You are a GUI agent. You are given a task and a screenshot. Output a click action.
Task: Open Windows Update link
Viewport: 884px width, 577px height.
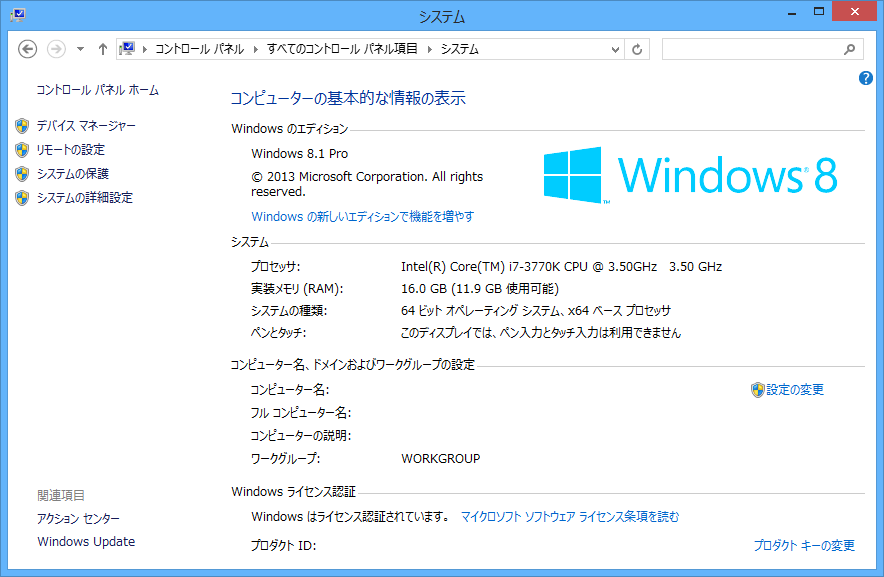(86, 541)
